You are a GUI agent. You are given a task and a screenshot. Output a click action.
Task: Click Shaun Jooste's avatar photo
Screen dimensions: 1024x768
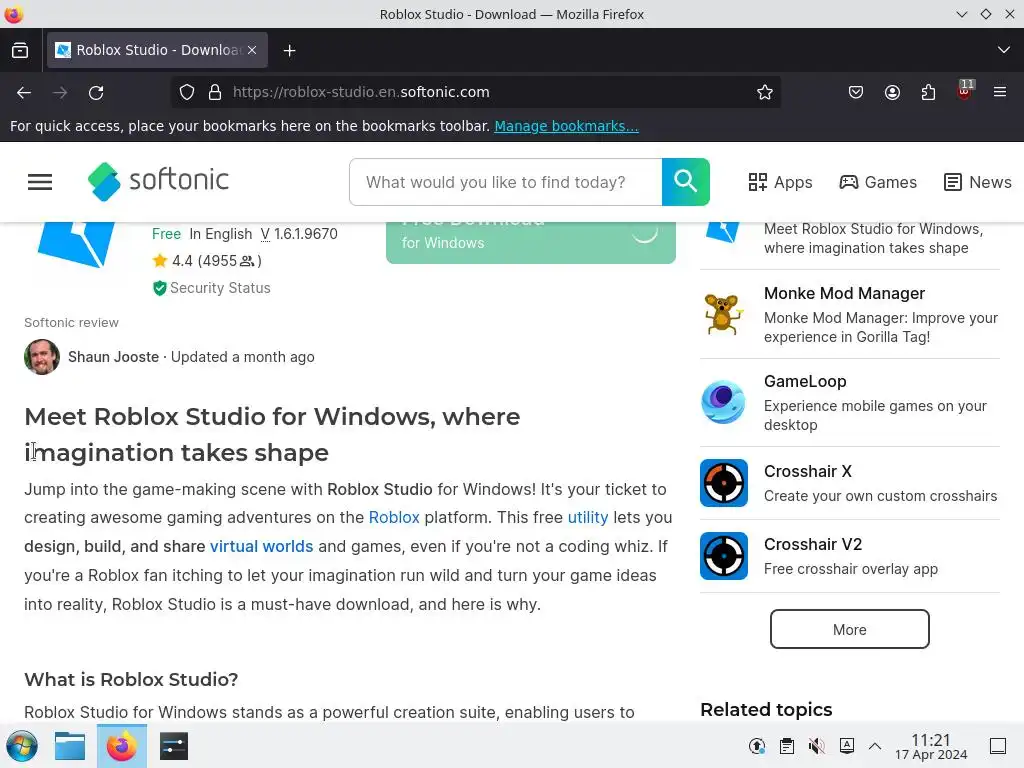42,357
